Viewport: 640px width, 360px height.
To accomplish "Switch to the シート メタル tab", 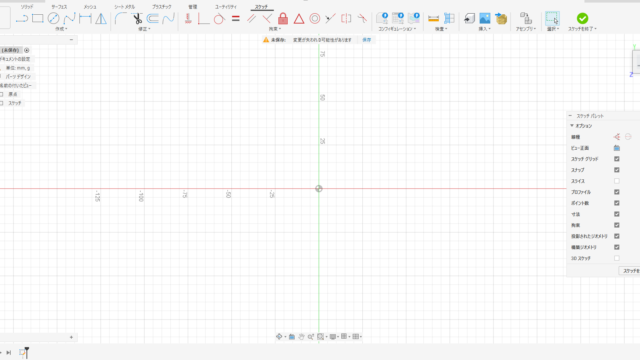I will point(124,7).
